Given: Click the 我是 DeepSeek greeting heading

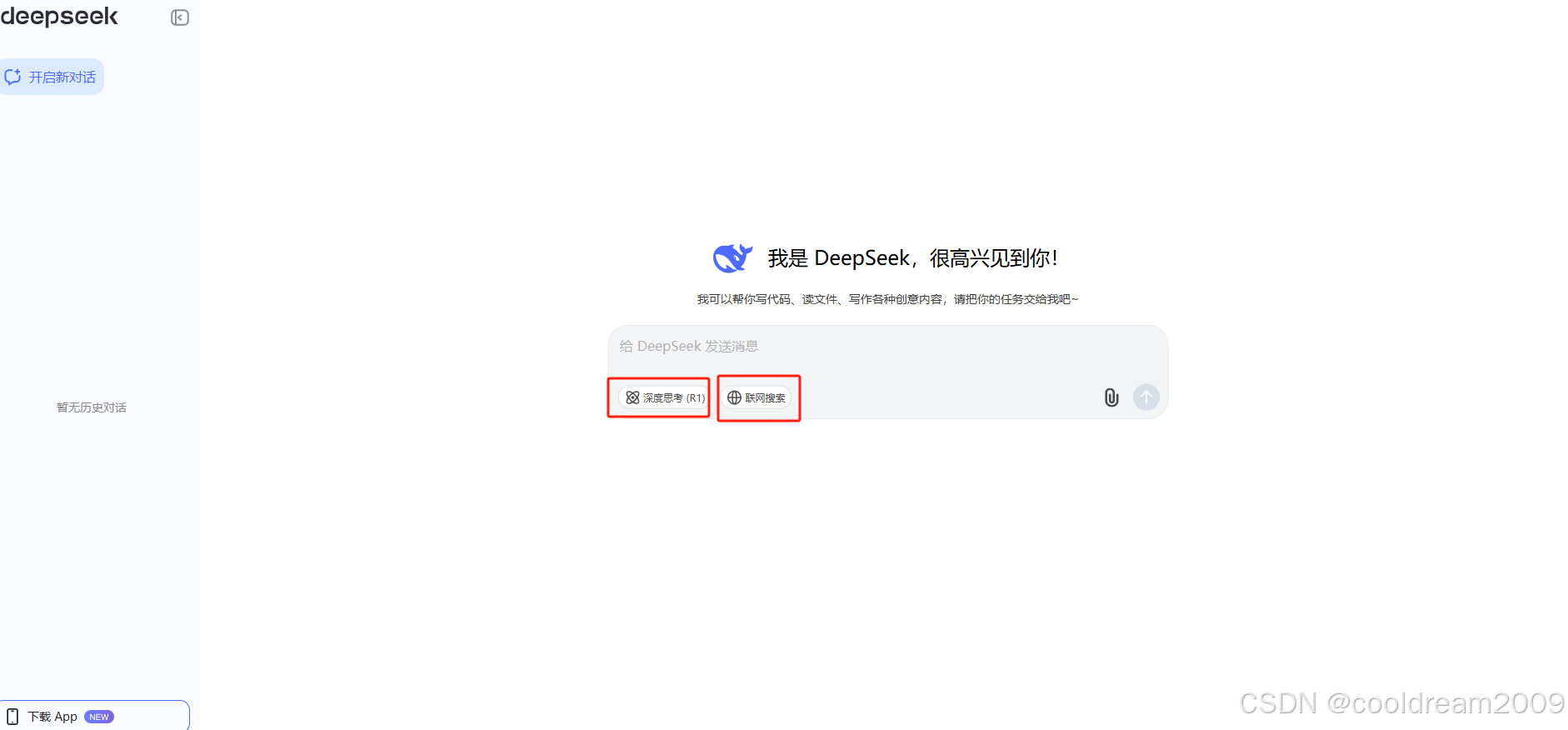Looking at the screenshot, I should (912, 258).
